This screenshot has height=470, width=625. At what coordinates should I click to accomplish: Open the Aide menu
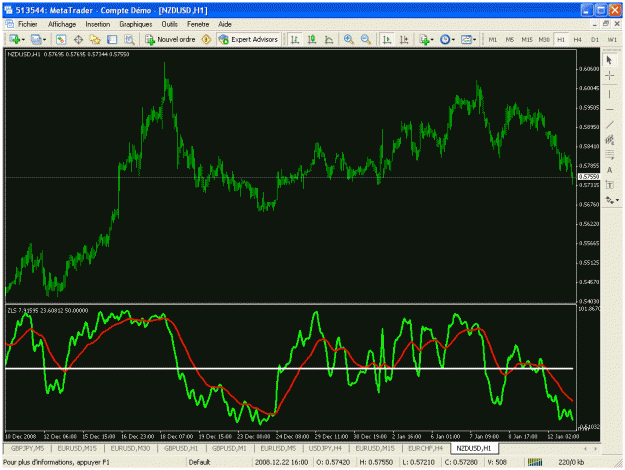225,24
